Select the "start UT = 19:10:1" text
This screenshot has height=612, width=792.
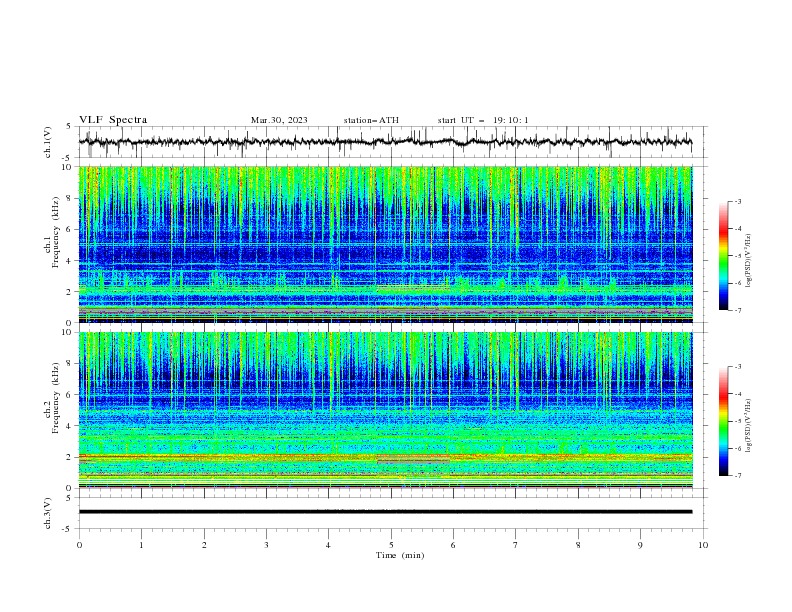pos(483,120)
